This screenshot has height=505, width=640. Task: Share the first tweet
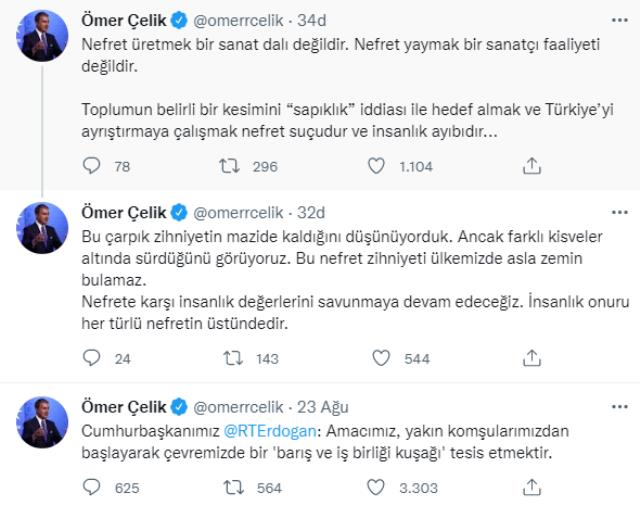533,166
